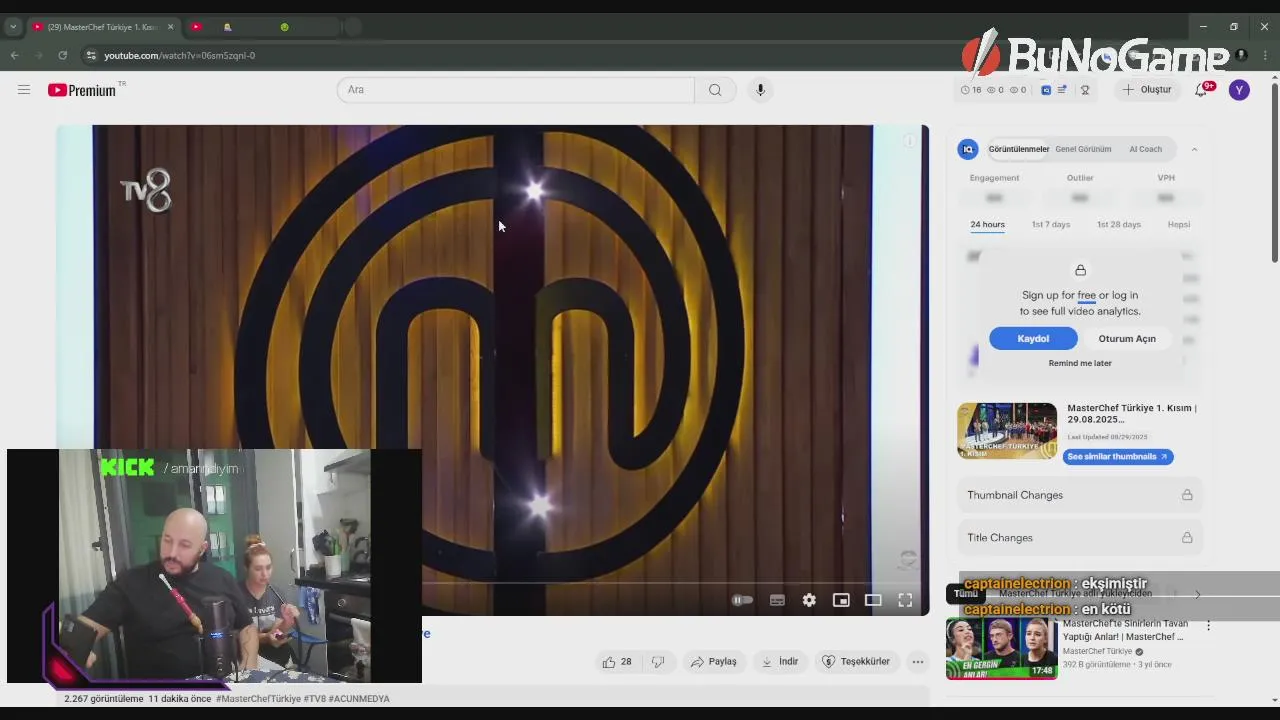Select the 24 hours period tab
Screen dimensions: 1280x720
click(x=987, y=225)
